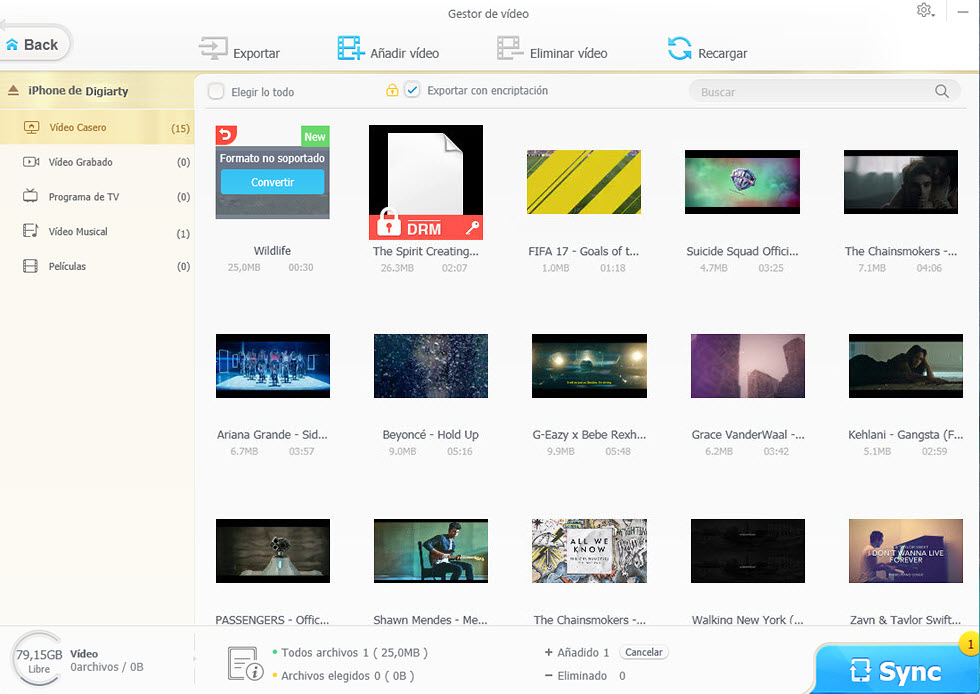Focus the Buscar search field

[824, 92]
